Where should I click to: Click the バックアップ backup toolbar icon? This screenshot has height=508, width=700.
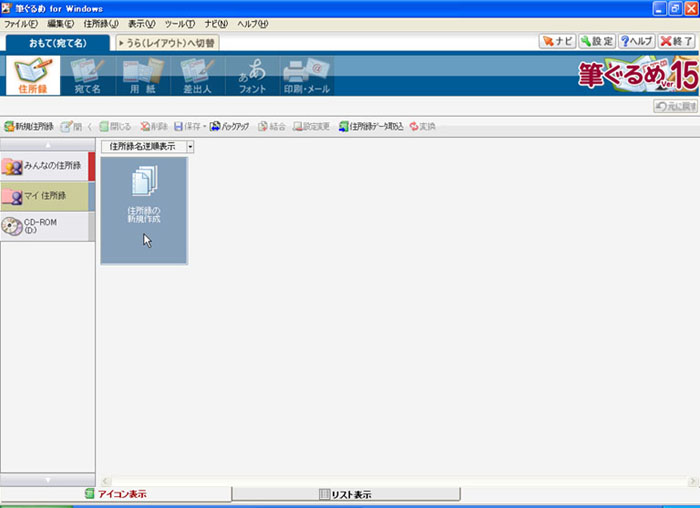(229, 127)
